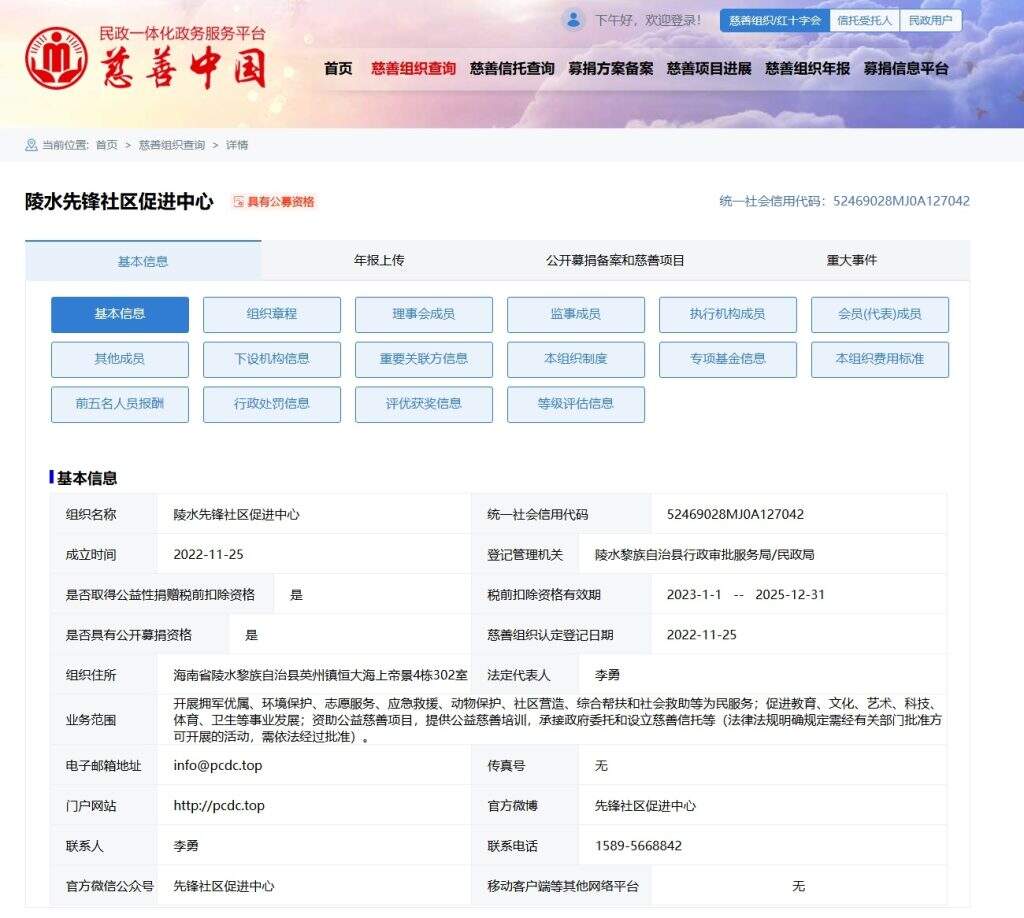Open 慈善组织年报 navigation item
Screen dimensions: 1024x918
pyautogui.click(x=807, y=68)
